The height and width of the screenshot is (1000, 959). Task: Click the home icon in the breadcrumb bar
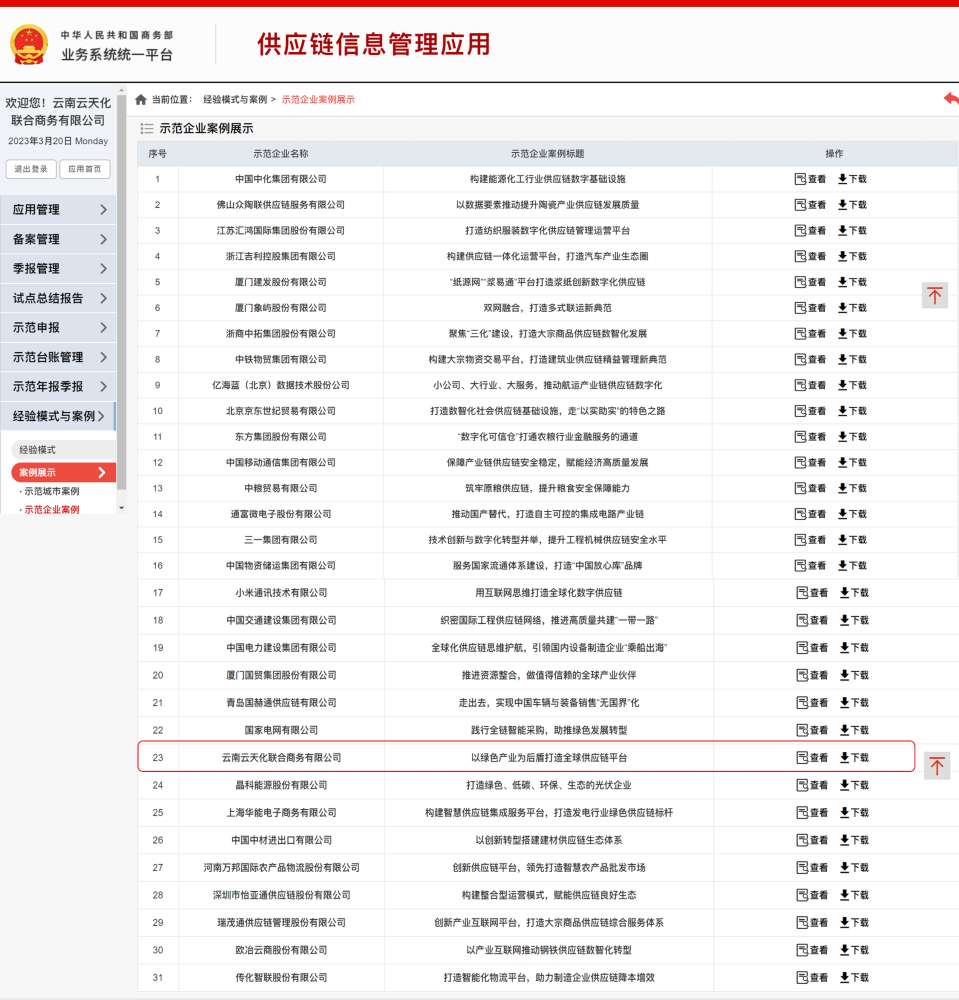(139, 100)
